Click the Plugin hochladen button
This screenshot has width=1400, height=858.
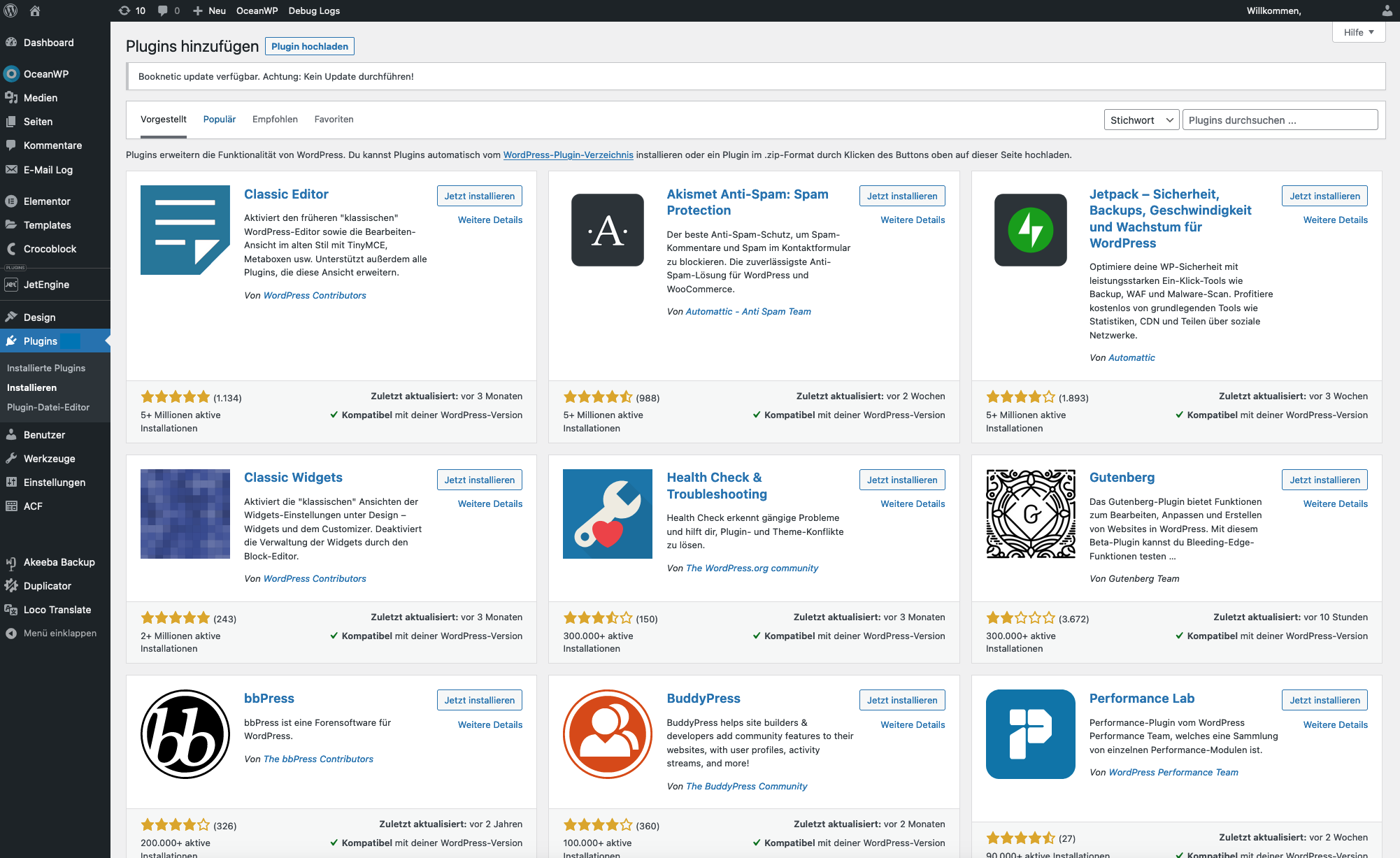[x=310, y=46]
